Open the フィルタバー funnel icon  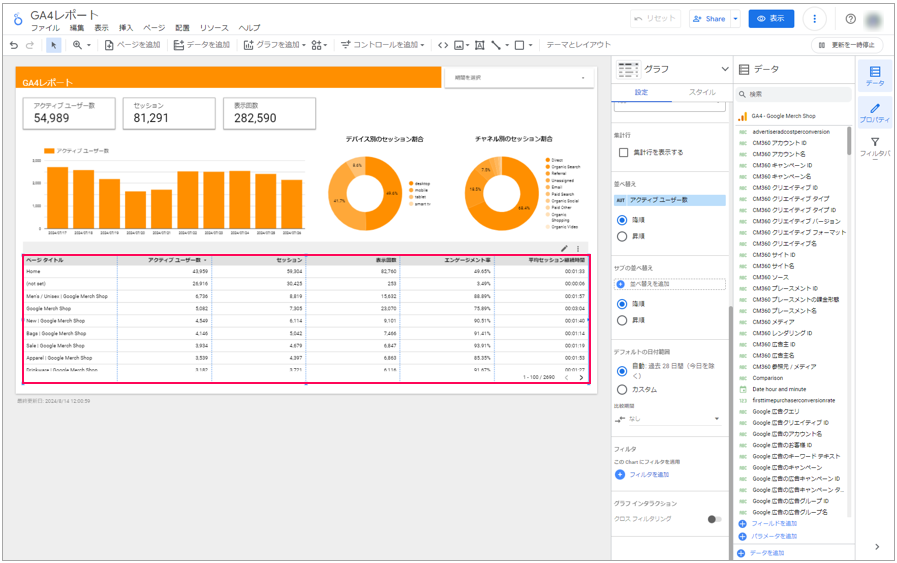click(875, 147)
